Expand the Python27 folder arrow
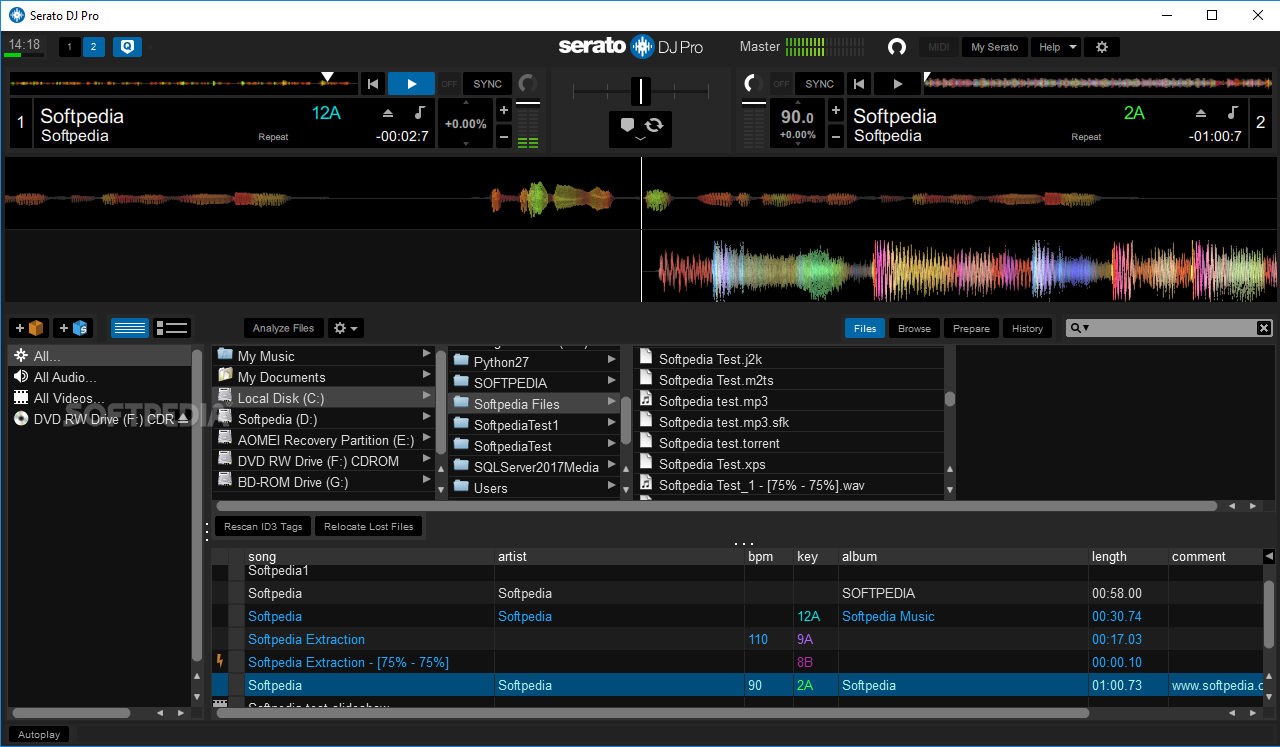 click(611, 361)
